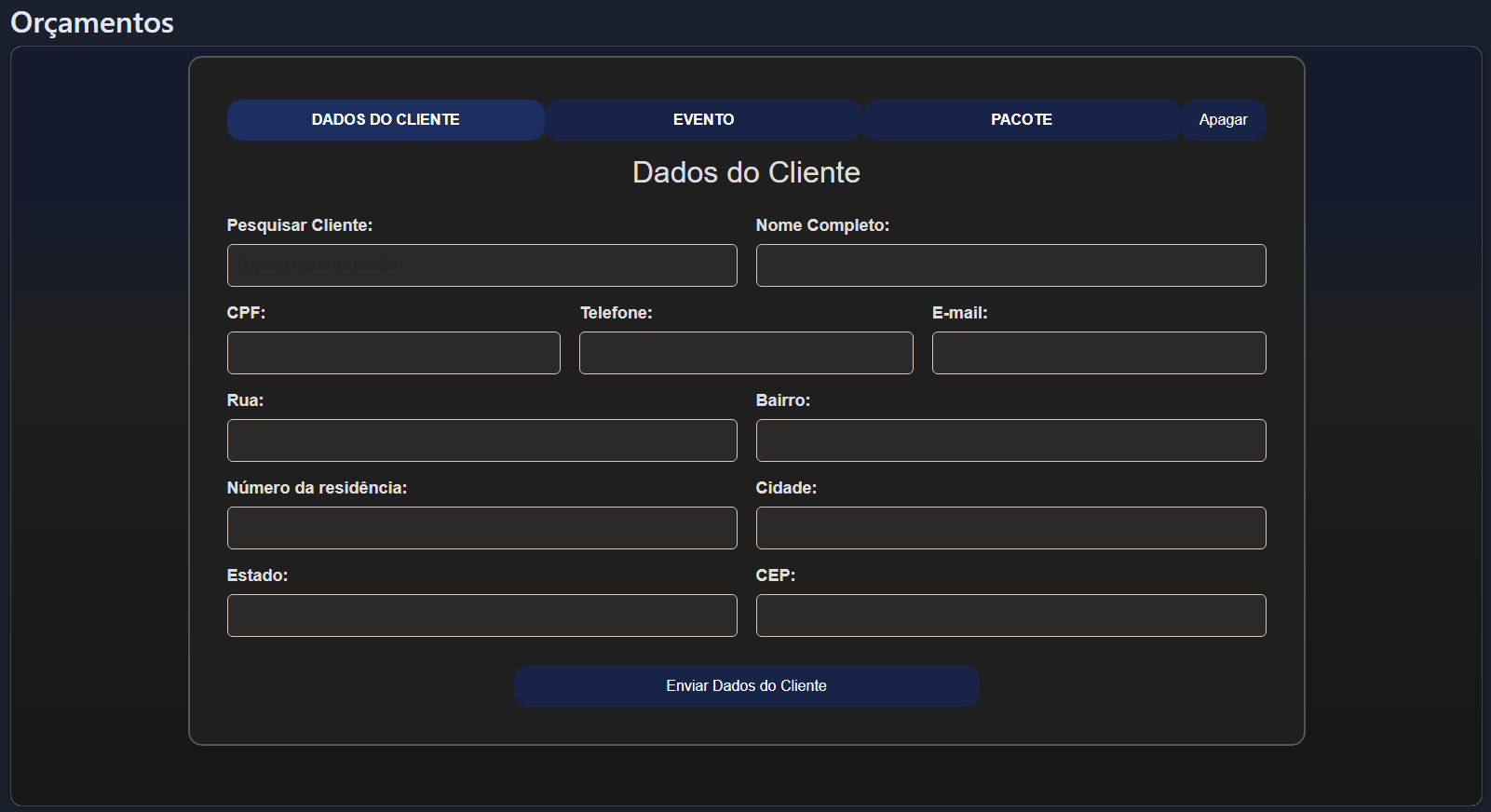The width and height of the screenshot is (1491, 812).
Task: Click the Cidade text field
Action: tap(1010, 528)
